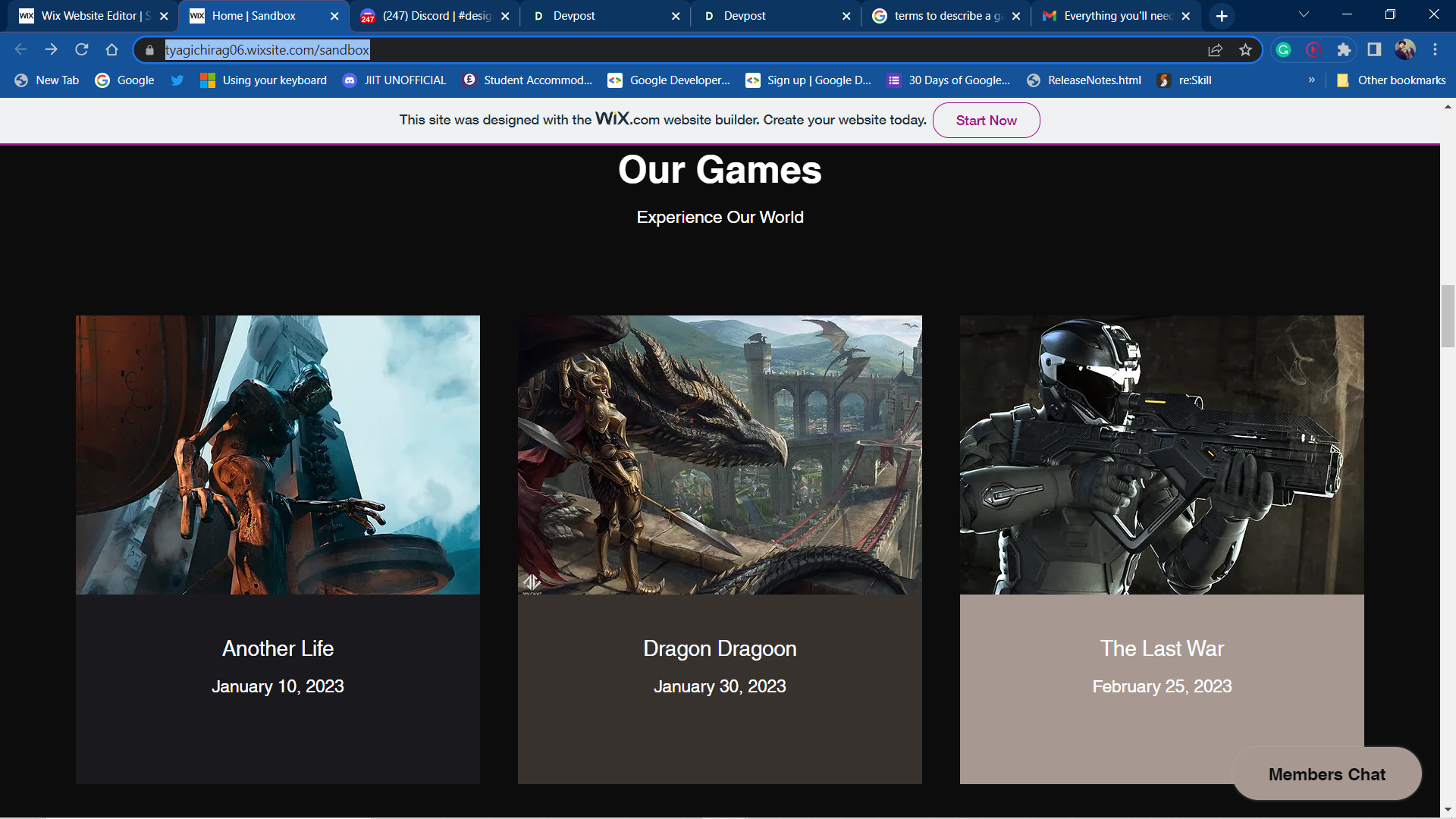Open JIIT UNOFFICIAL bookmark
Image resolution: width=1456 pixels, height=819 pixels.
[394, 80]
